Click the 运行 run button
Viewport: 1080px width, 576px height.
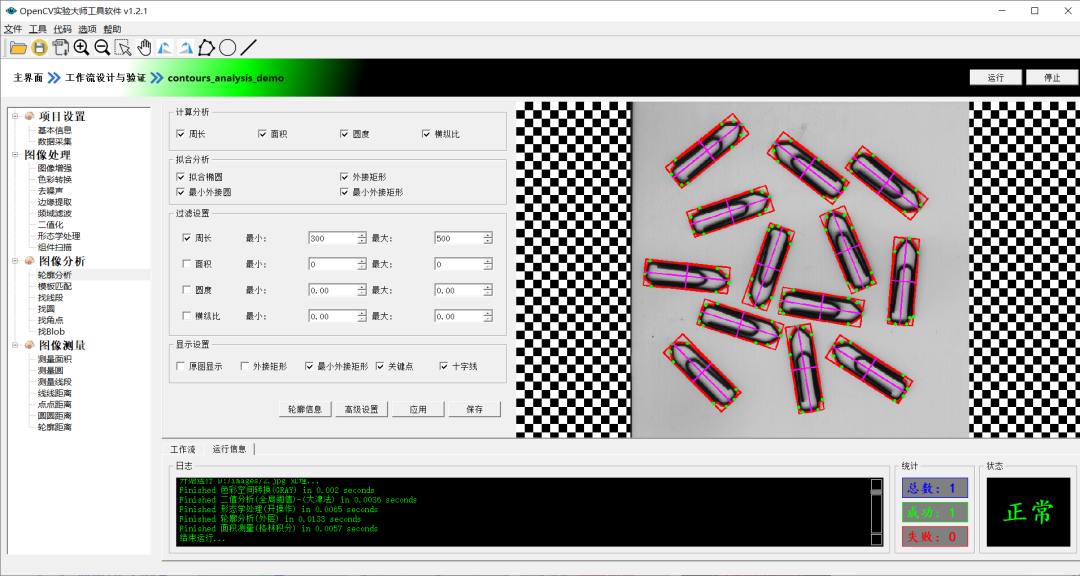995,77
